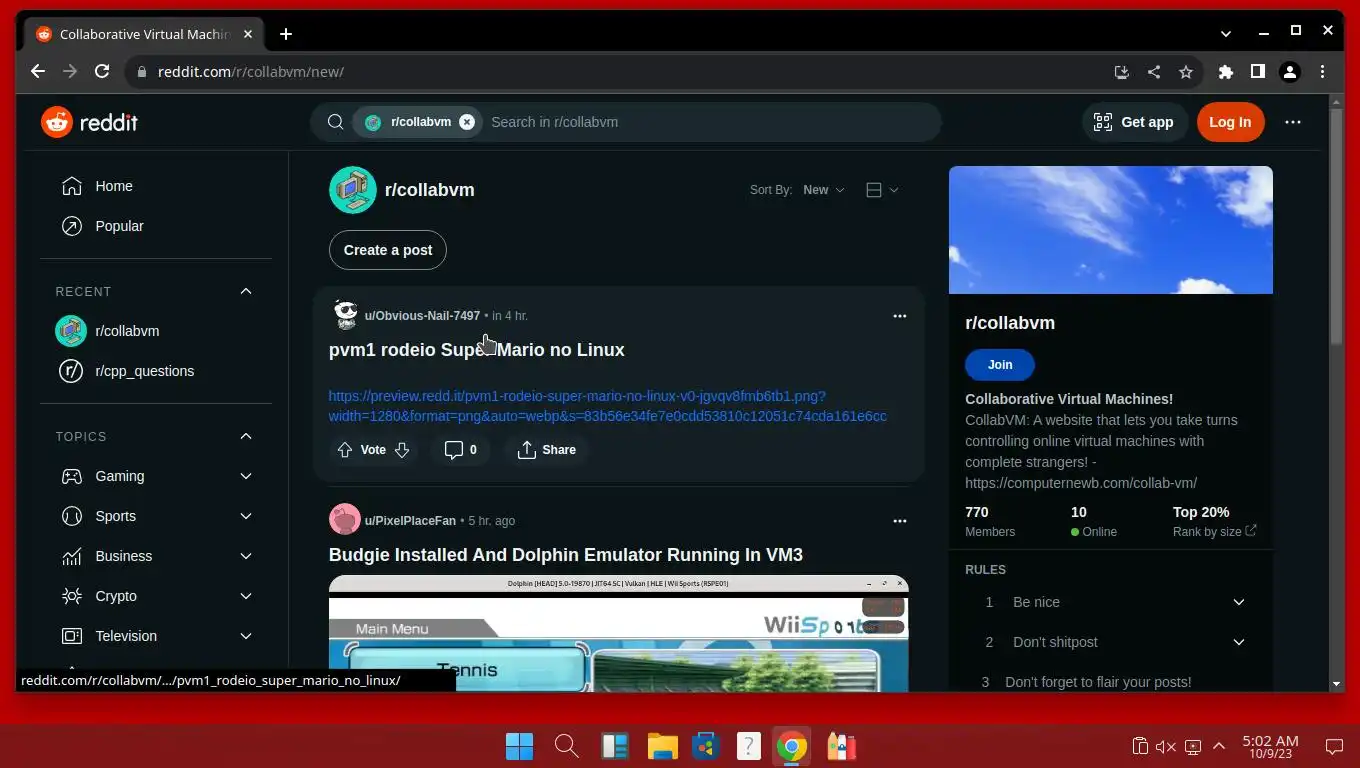Collapse the RECENT section
Image resolution: width=1360 pixels, height=768 pixels.
pyautogui.click(x=246, y=291)
